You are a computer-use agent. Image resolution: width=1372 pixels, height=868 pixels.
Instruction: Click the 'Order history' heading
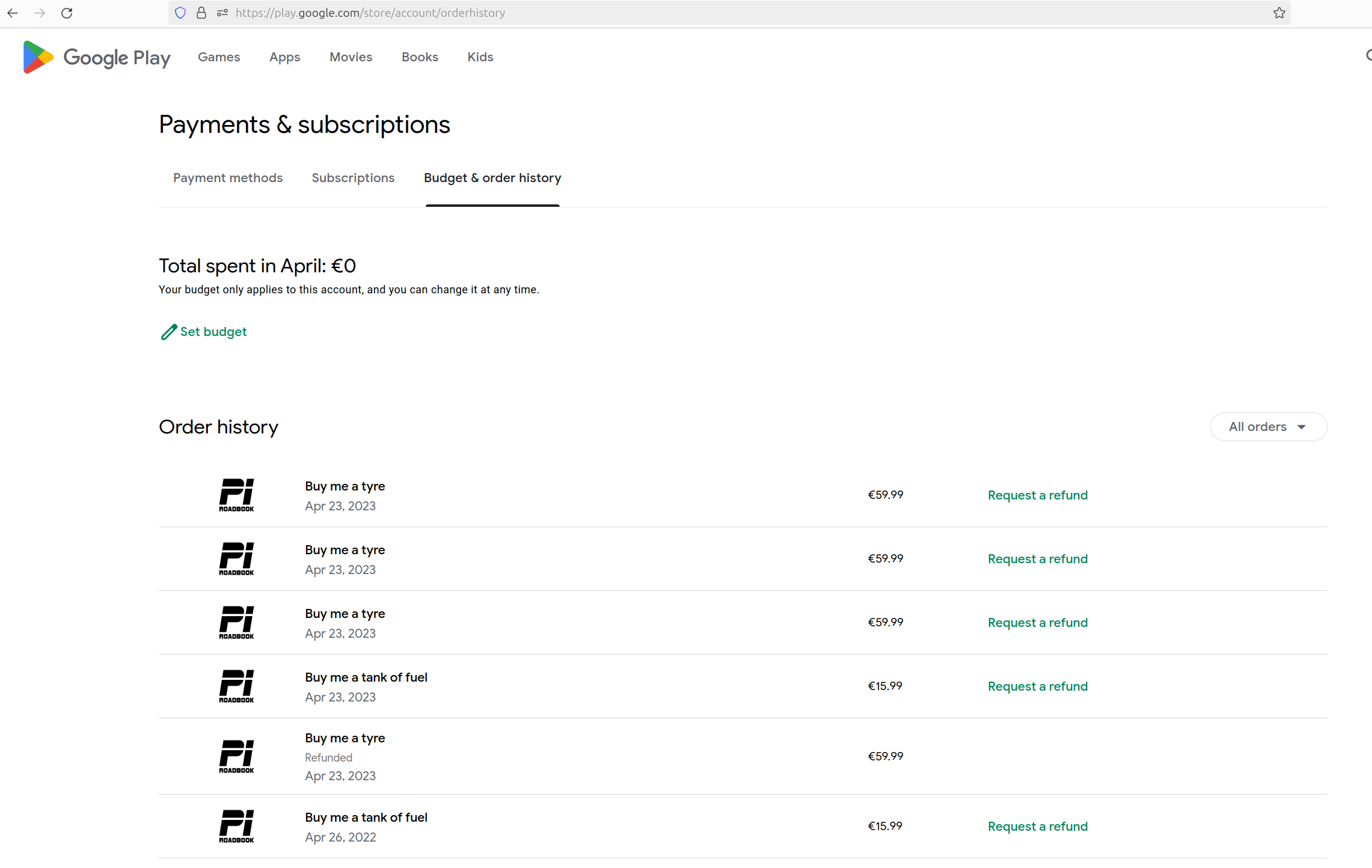[218, 427]
